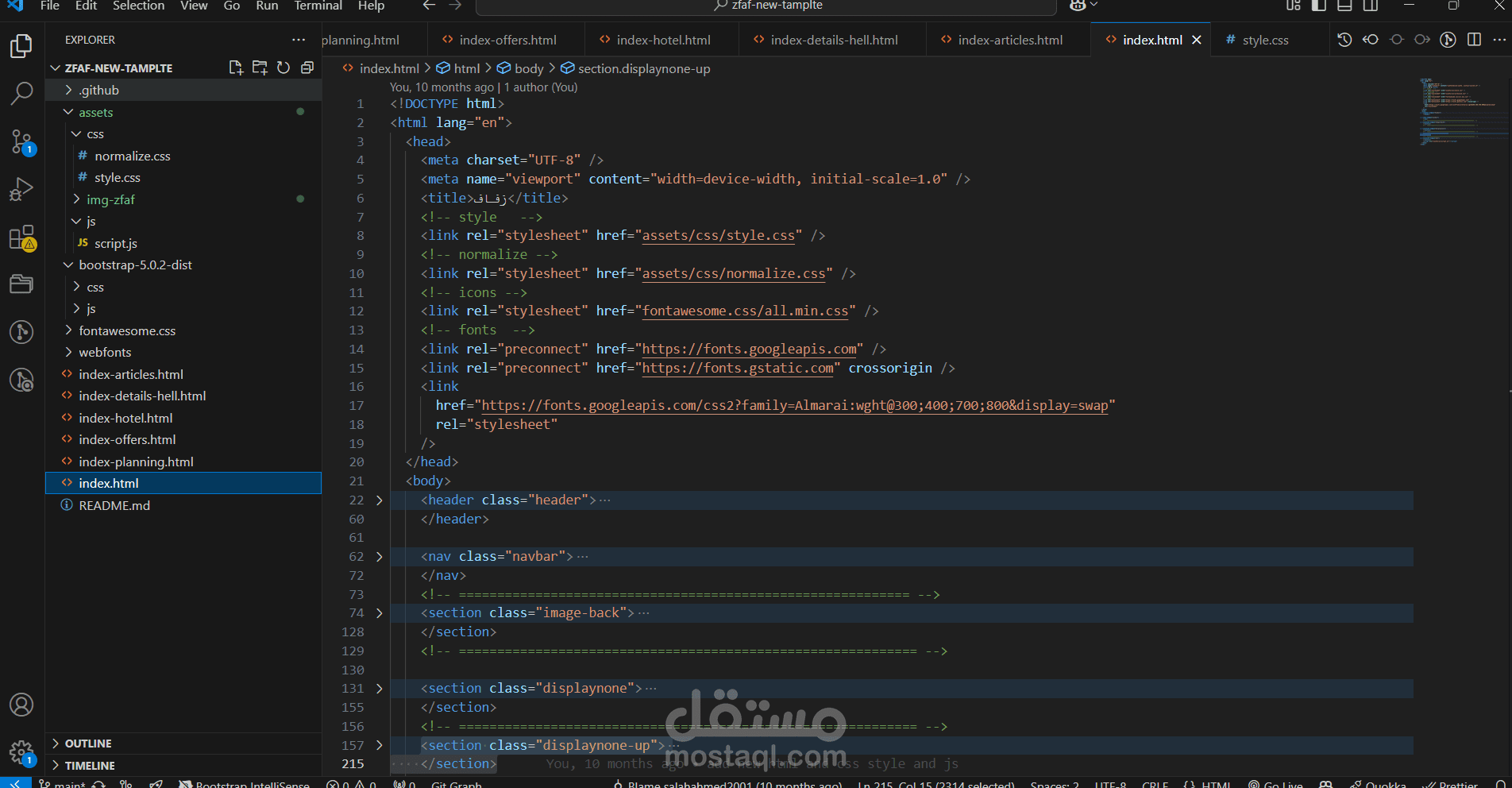
Task: Open the Search view in activity bar
Action: tap(21, 94)
